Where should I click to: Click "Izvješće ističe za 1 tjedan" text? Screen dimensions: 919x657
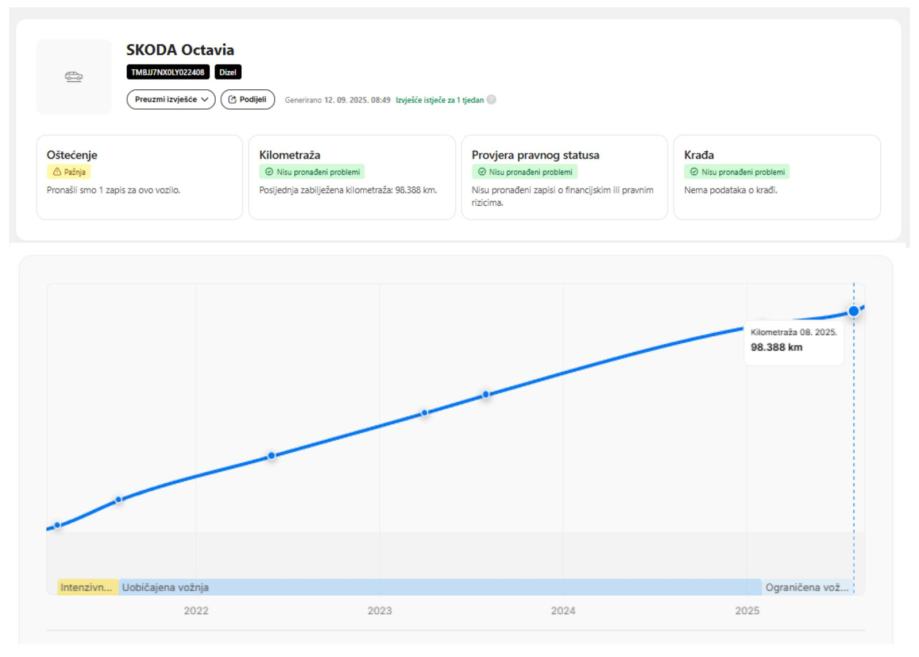click(439, 100)
